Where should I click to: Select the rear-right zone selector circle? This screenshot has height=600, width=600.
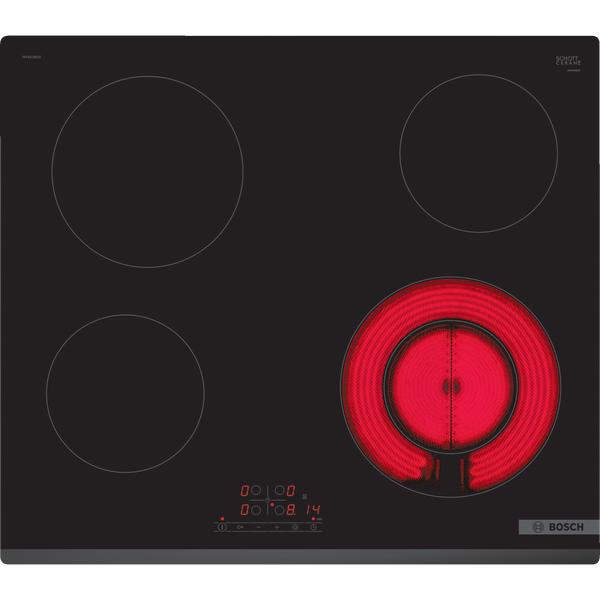point(280,491)
